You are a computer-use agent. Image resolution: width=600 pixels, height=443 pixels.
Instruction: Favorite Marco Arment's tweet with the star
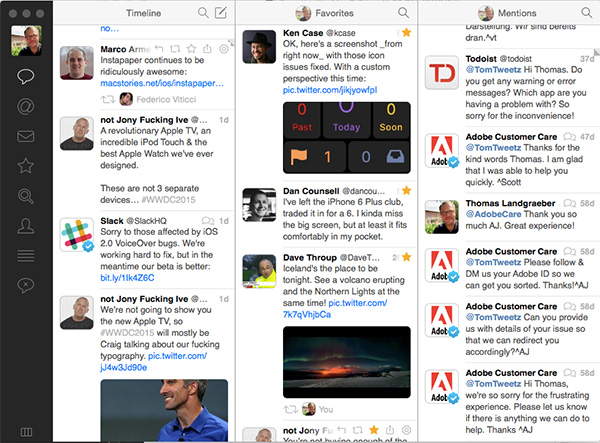[x=191, y=49]
